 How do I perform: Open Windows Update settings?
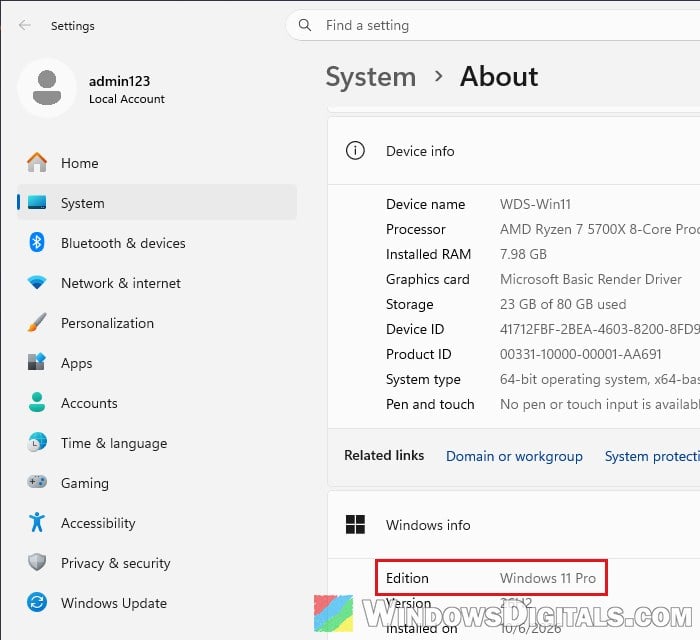[x=157, y=603]
